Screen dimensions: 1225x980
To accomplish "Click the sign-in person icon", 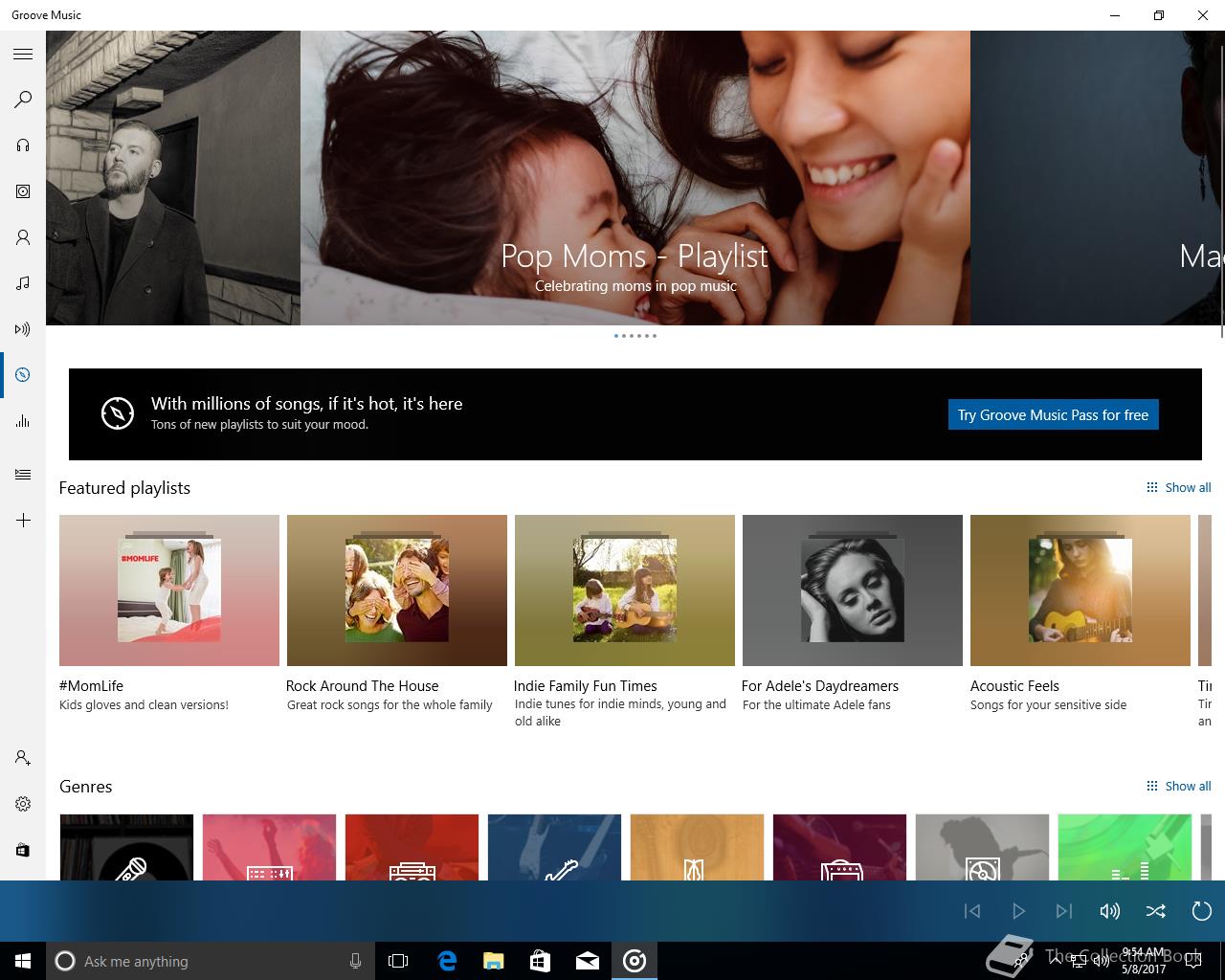I will coord(23,758).
